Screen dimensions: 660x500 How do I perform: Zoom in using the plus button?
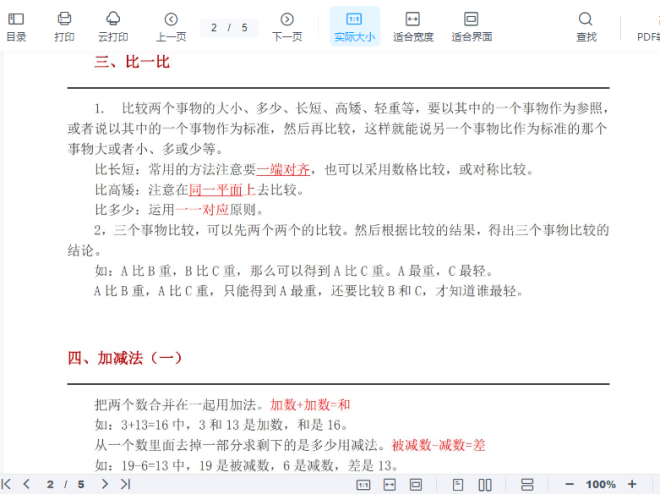click(632, 485)
